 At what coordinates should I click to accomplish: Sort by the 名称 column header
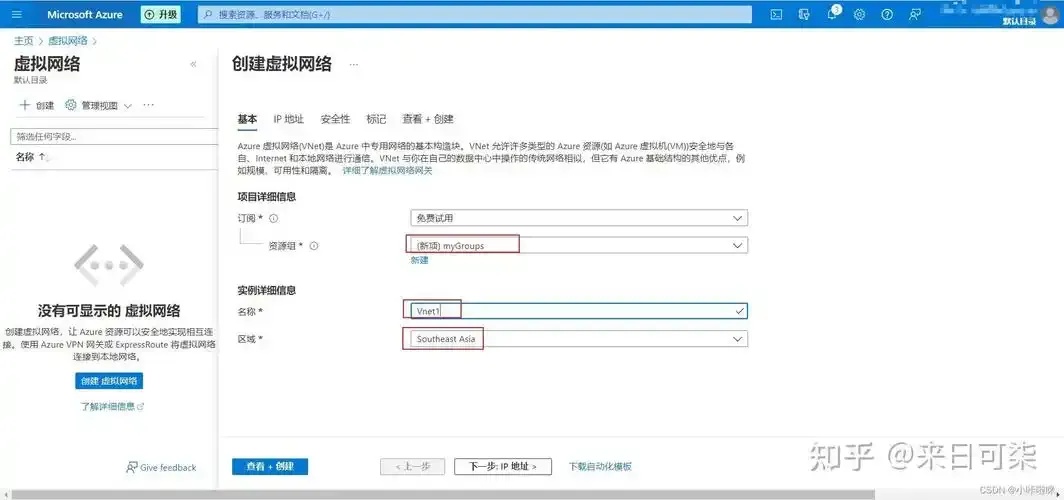point(31,157)
